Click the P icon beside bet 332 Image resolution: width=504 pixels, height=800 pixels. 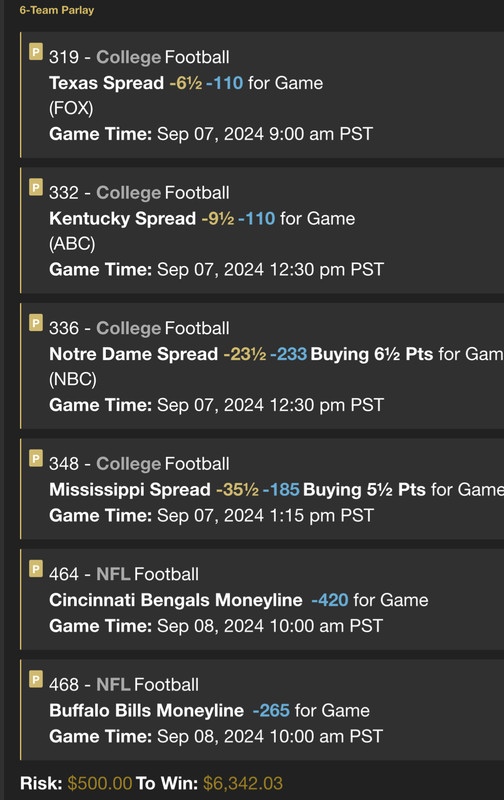[x=36, y=188]
